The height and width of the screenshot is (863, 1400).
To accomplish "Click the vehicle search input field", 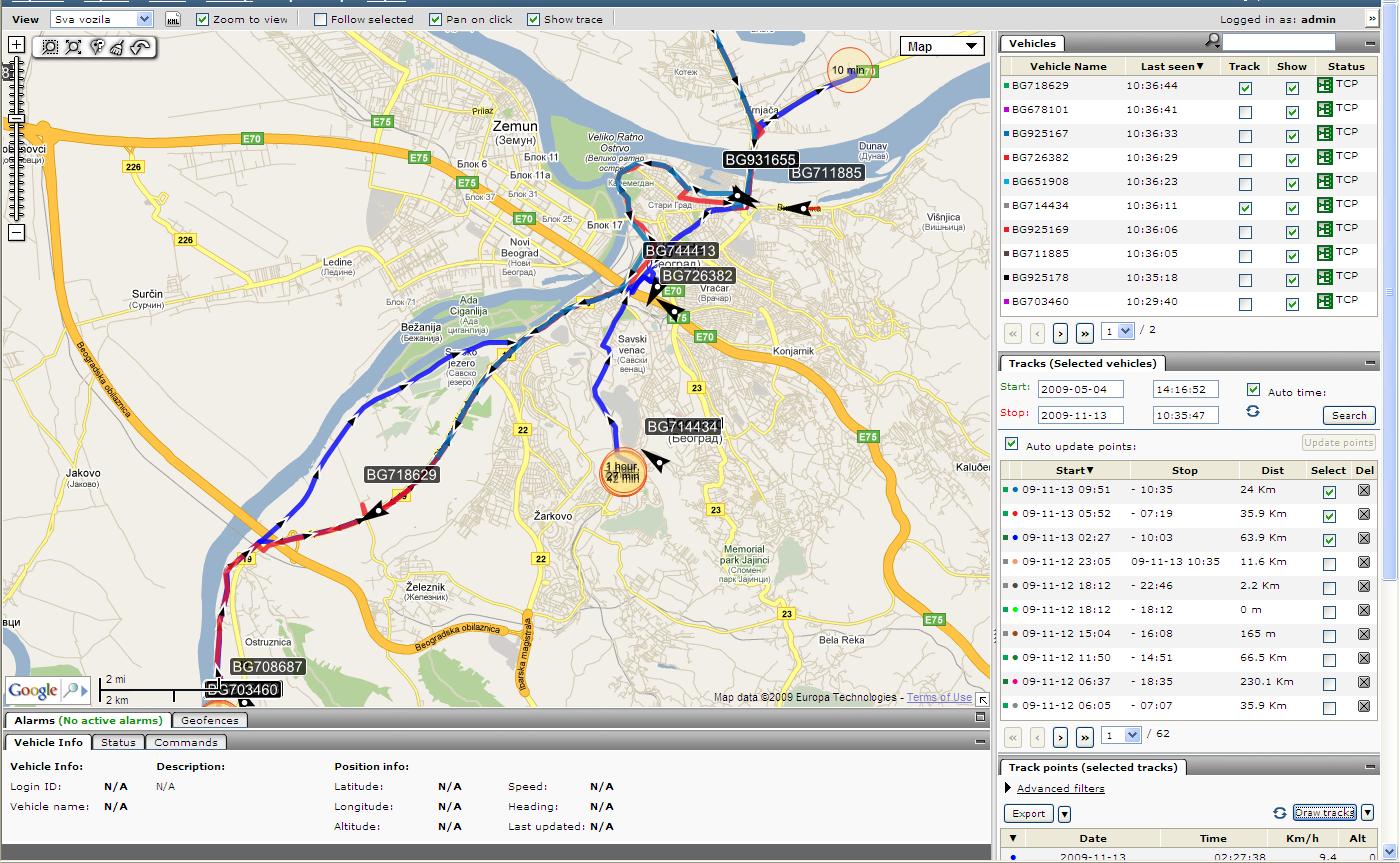I will (x=1279, y=42).
